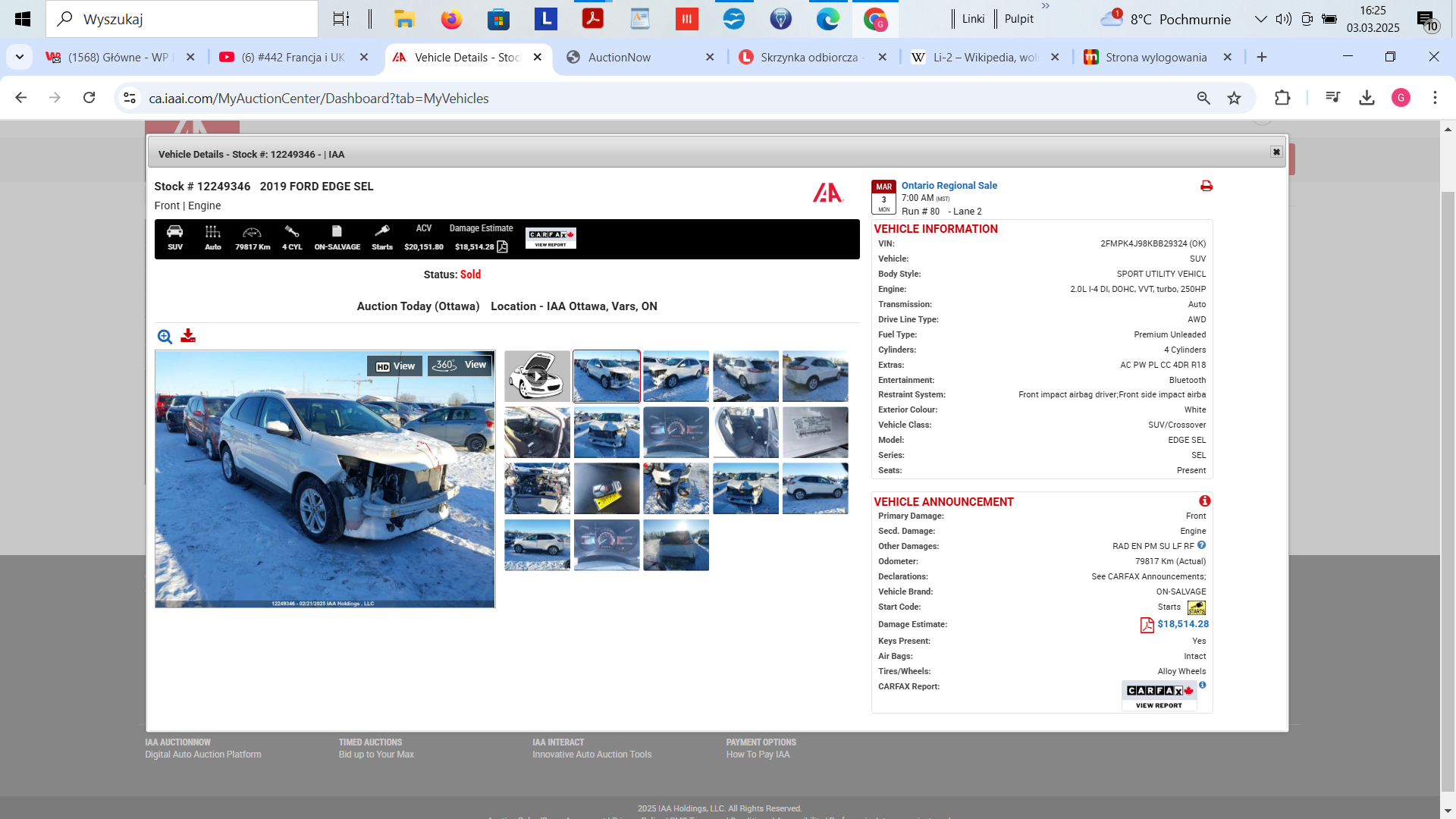Open the $18,514.28 damage estimate link
This screenshot has height=819, width=1456.
[1183, 624]
